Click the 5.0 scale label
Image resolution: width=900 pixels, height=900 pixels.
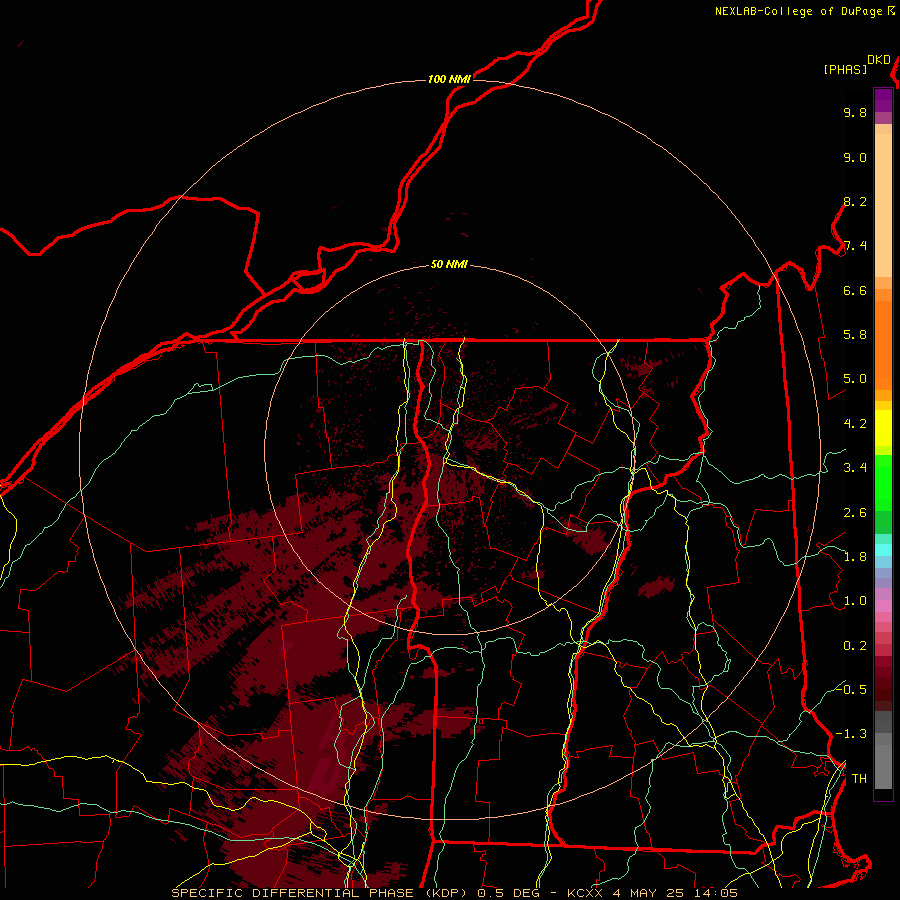855,379
